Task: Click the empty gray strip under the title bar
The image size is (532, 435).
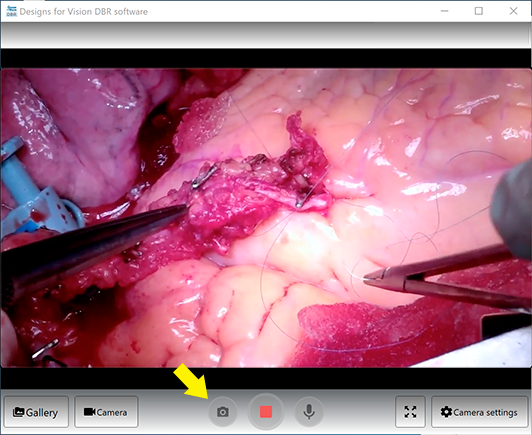Action: coord(266,35)
